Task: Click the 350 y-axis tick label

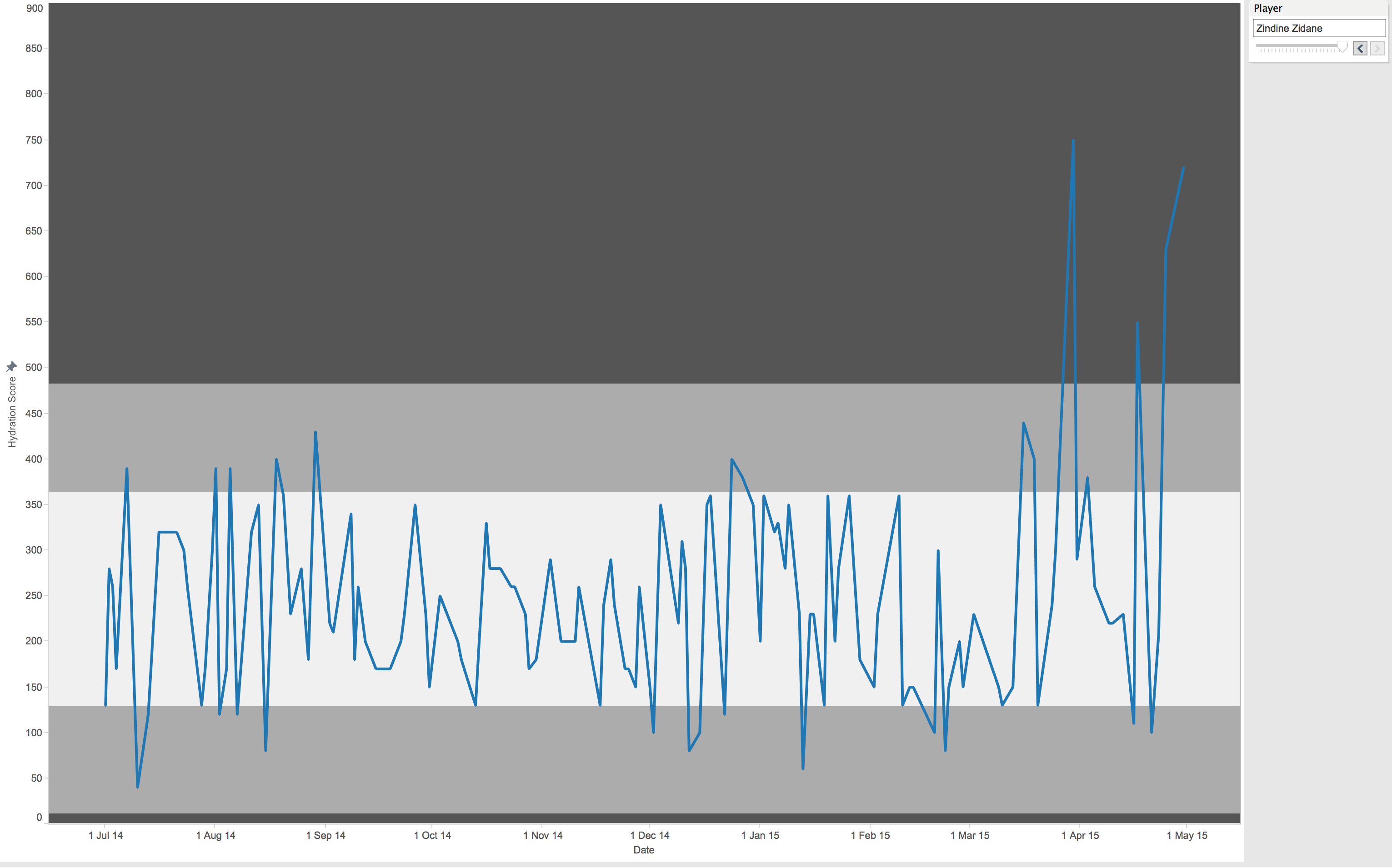Action: point(34,504)
